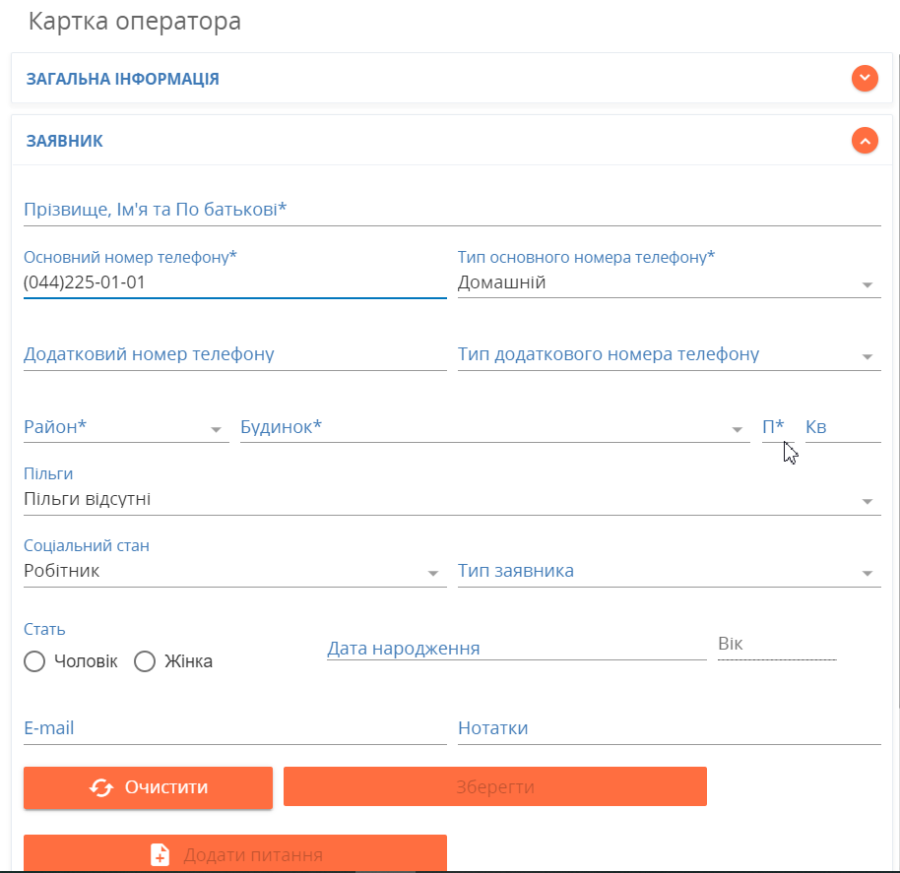
Task: Select the Чоловік radio button
Action: point(35,662)
